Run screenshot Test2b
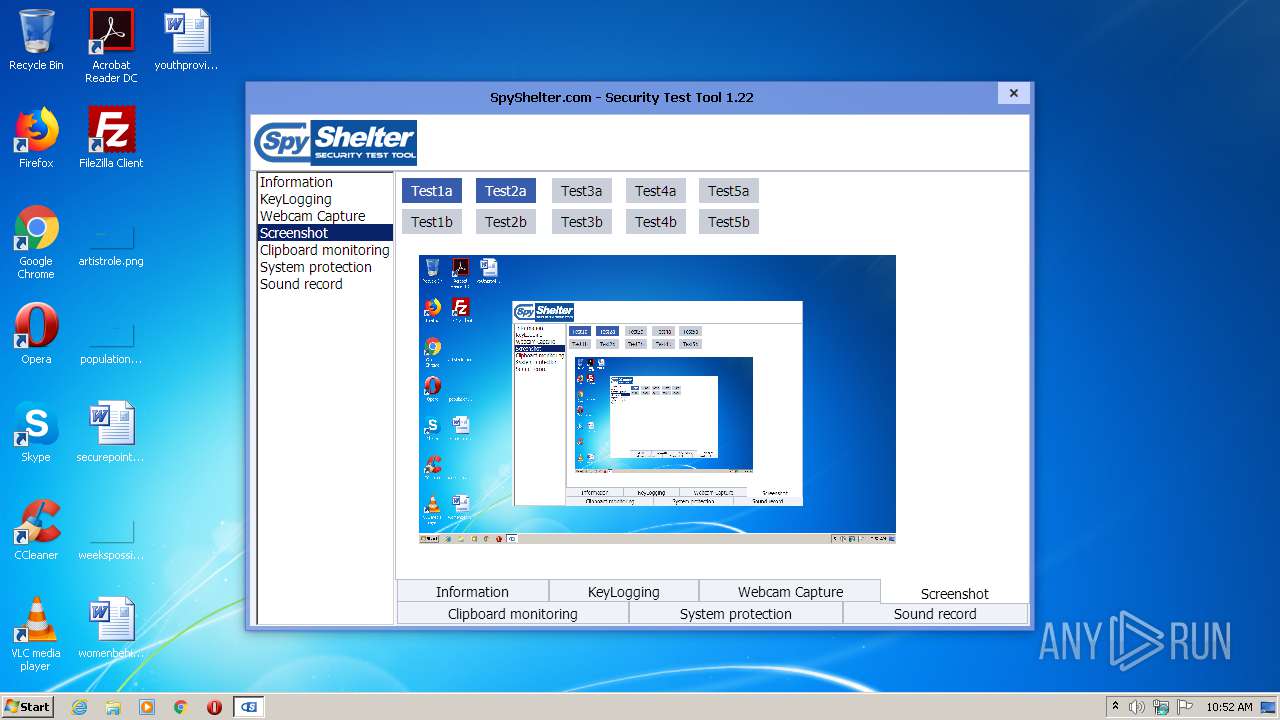1280x720 pixels. pos(506,222)
